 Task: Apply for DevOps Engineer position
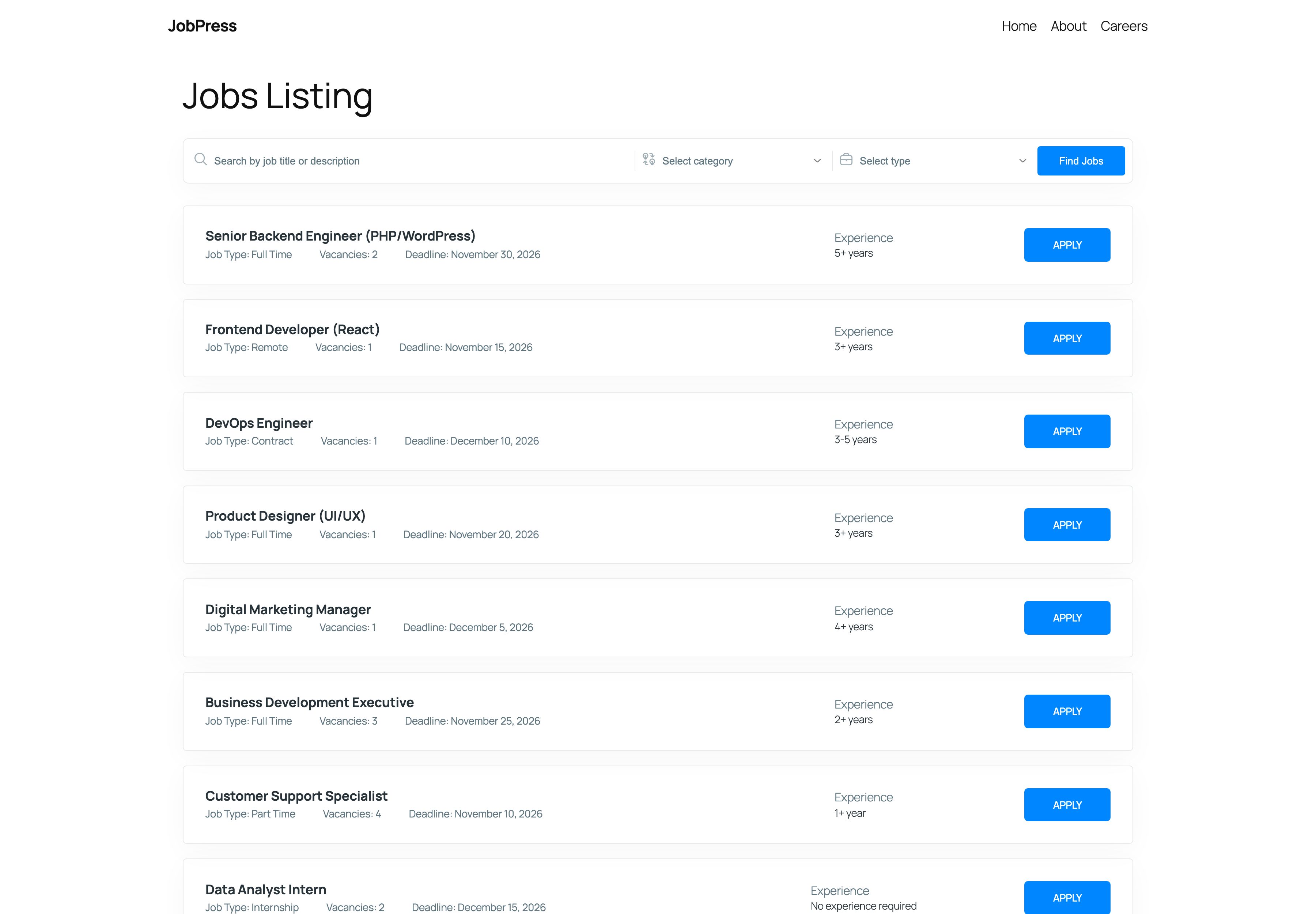1067,431
